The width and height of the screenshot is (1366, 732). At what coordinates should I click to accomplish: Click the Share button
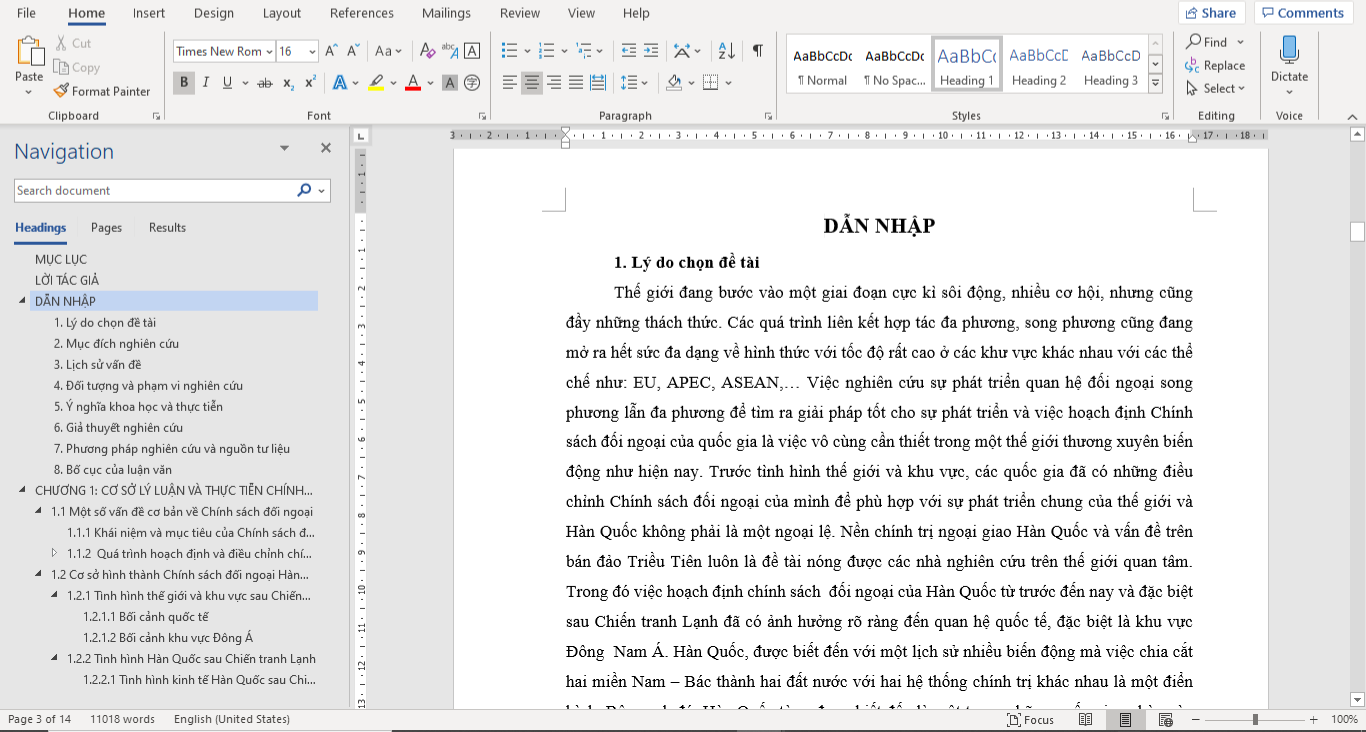pos(1211,13)
